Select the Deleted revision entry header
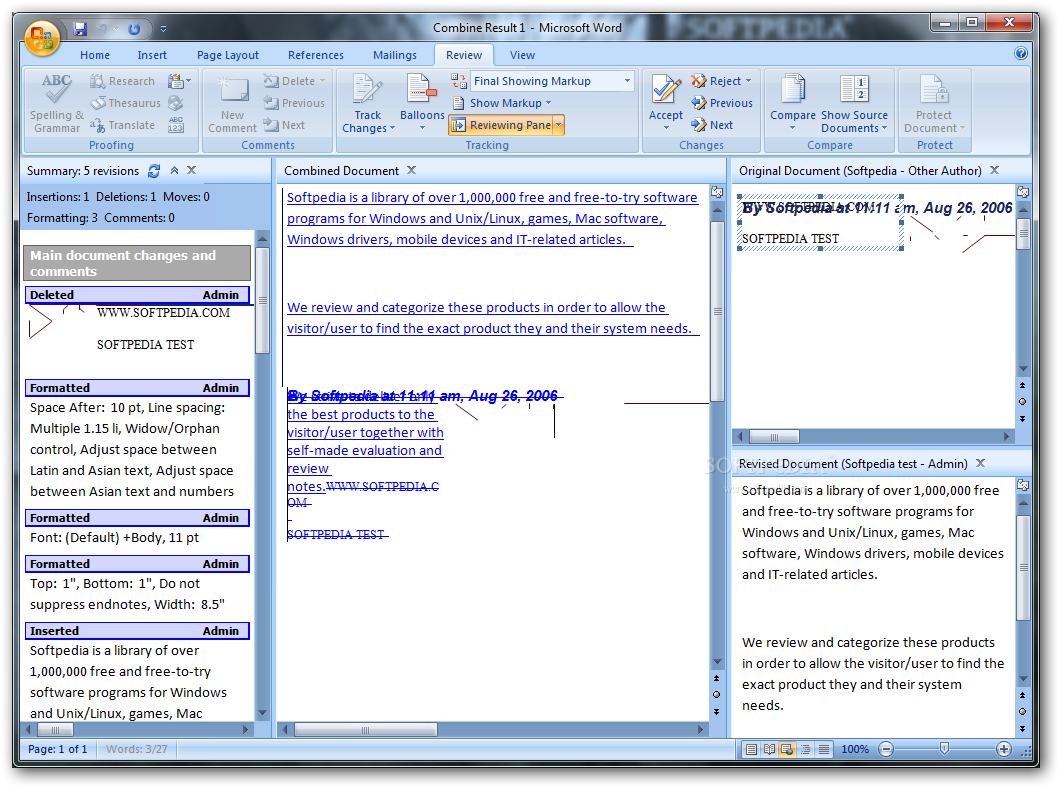 click(137, 295)
